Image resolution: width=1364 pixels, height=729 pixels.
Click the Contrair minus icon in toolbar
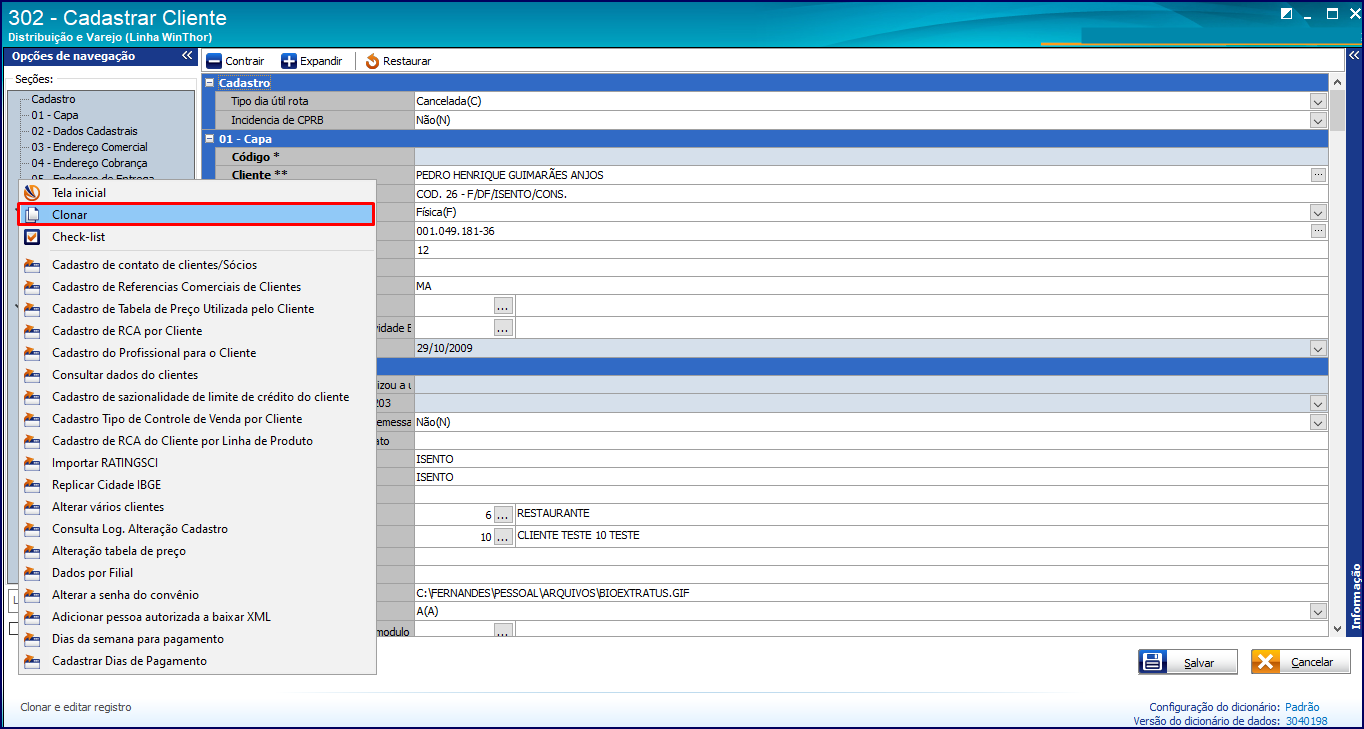point(213,61)
